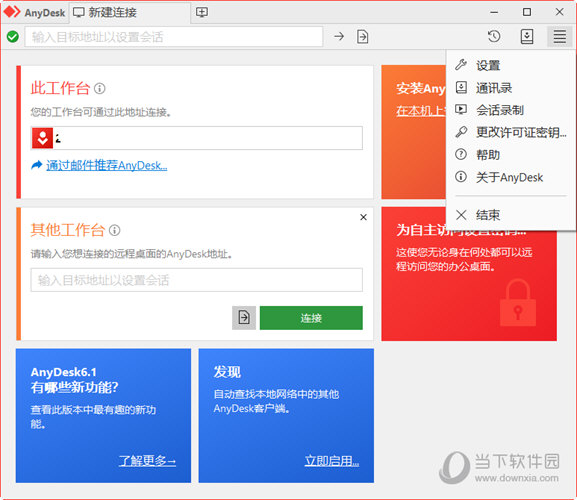Viewport: 577px width, 500px height.
Task: Click file transfer button beside 连接
Action: 244,318
